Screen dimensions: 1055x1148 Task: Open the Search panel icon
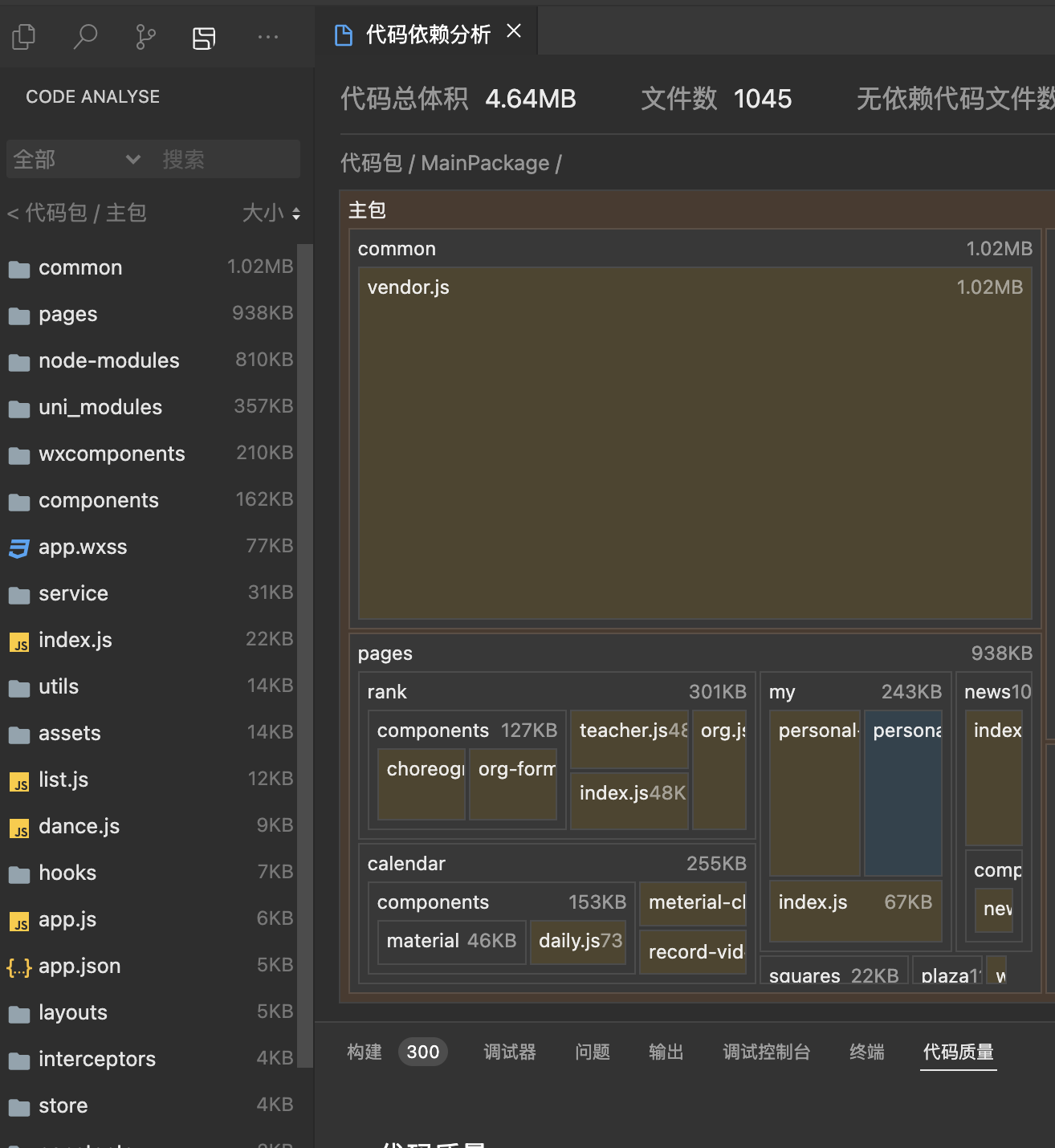tap(86, 36)
